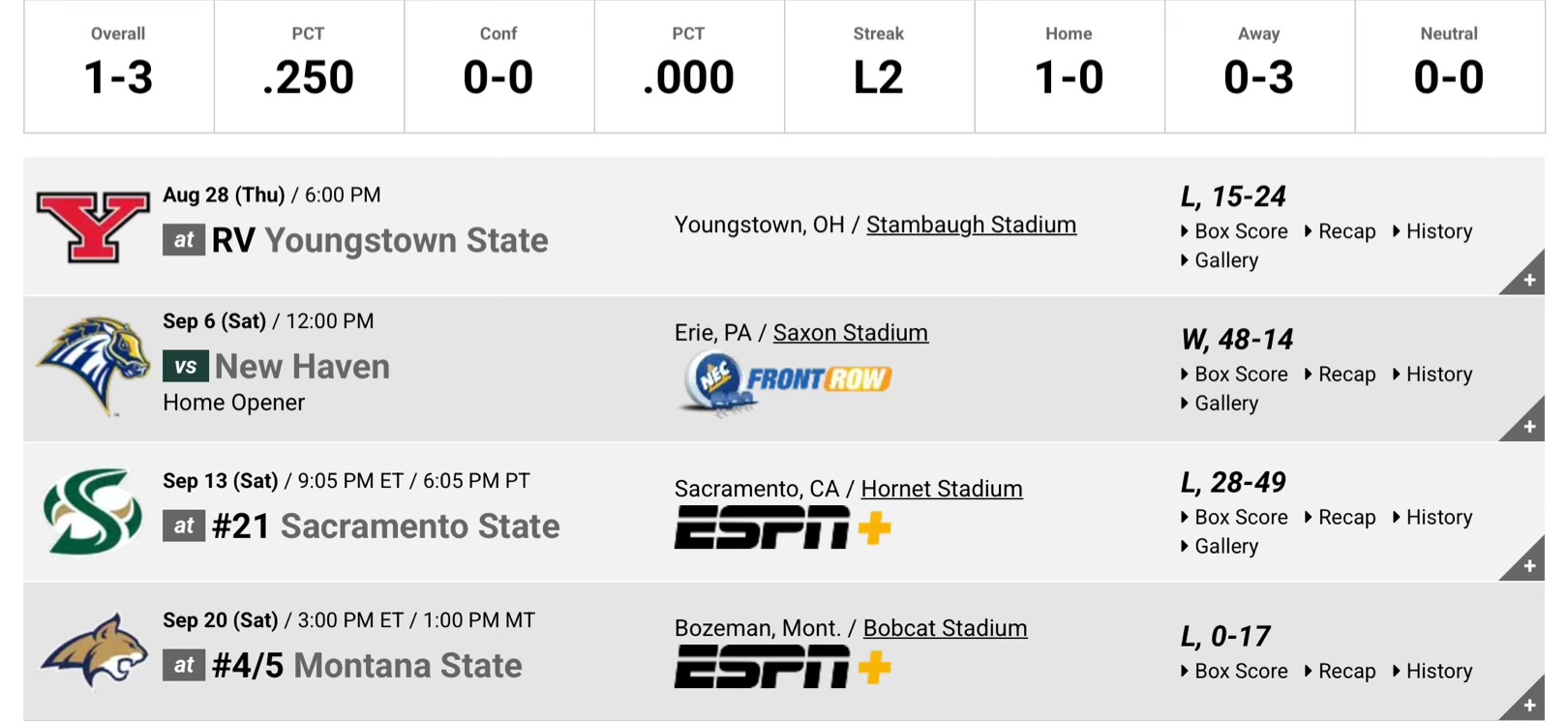
Task: Click the Youngstown State team logo
Action: [93, 226]
